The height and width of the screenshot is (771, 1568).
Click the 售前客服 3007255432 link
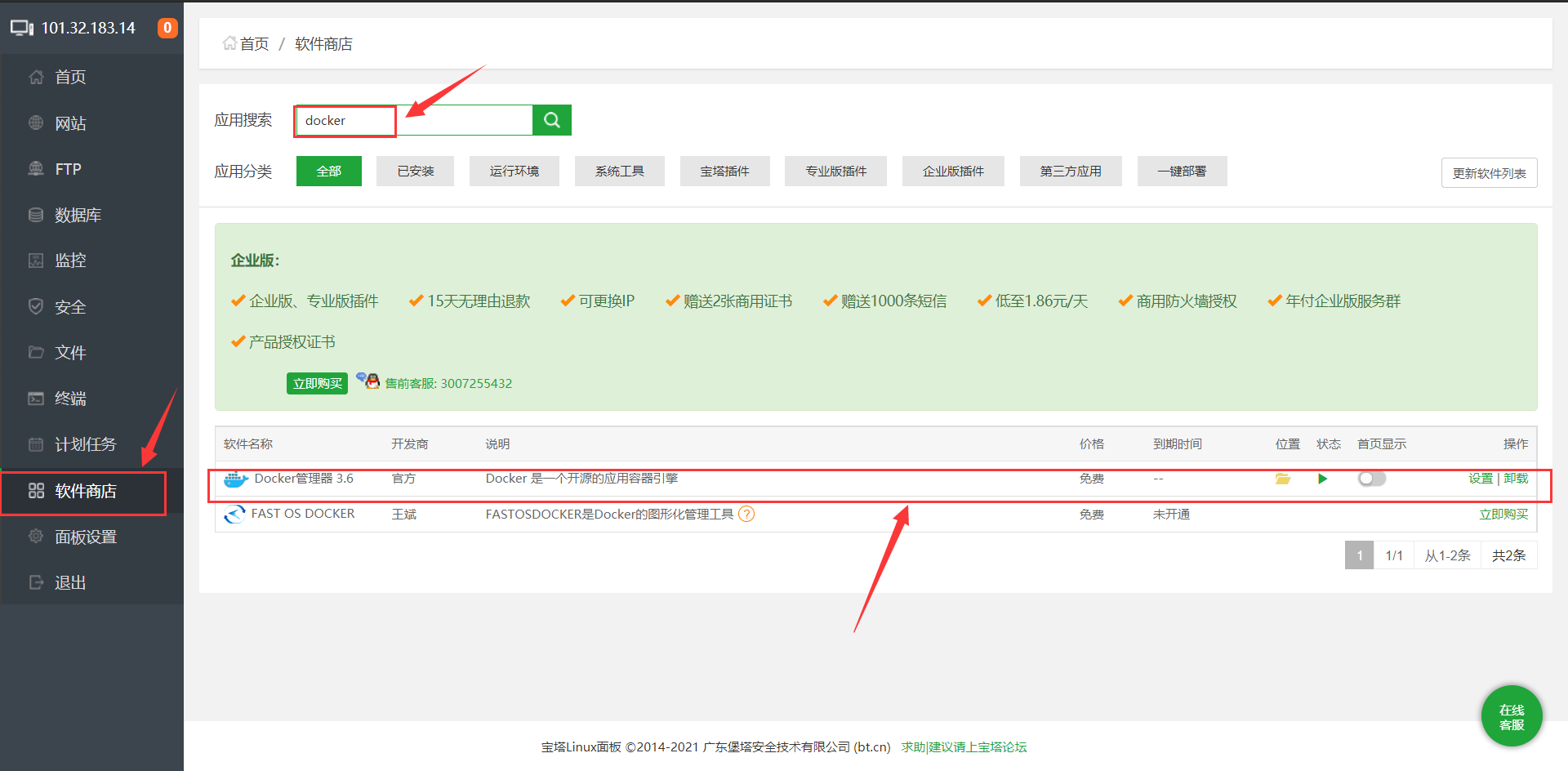pos(448,383)
